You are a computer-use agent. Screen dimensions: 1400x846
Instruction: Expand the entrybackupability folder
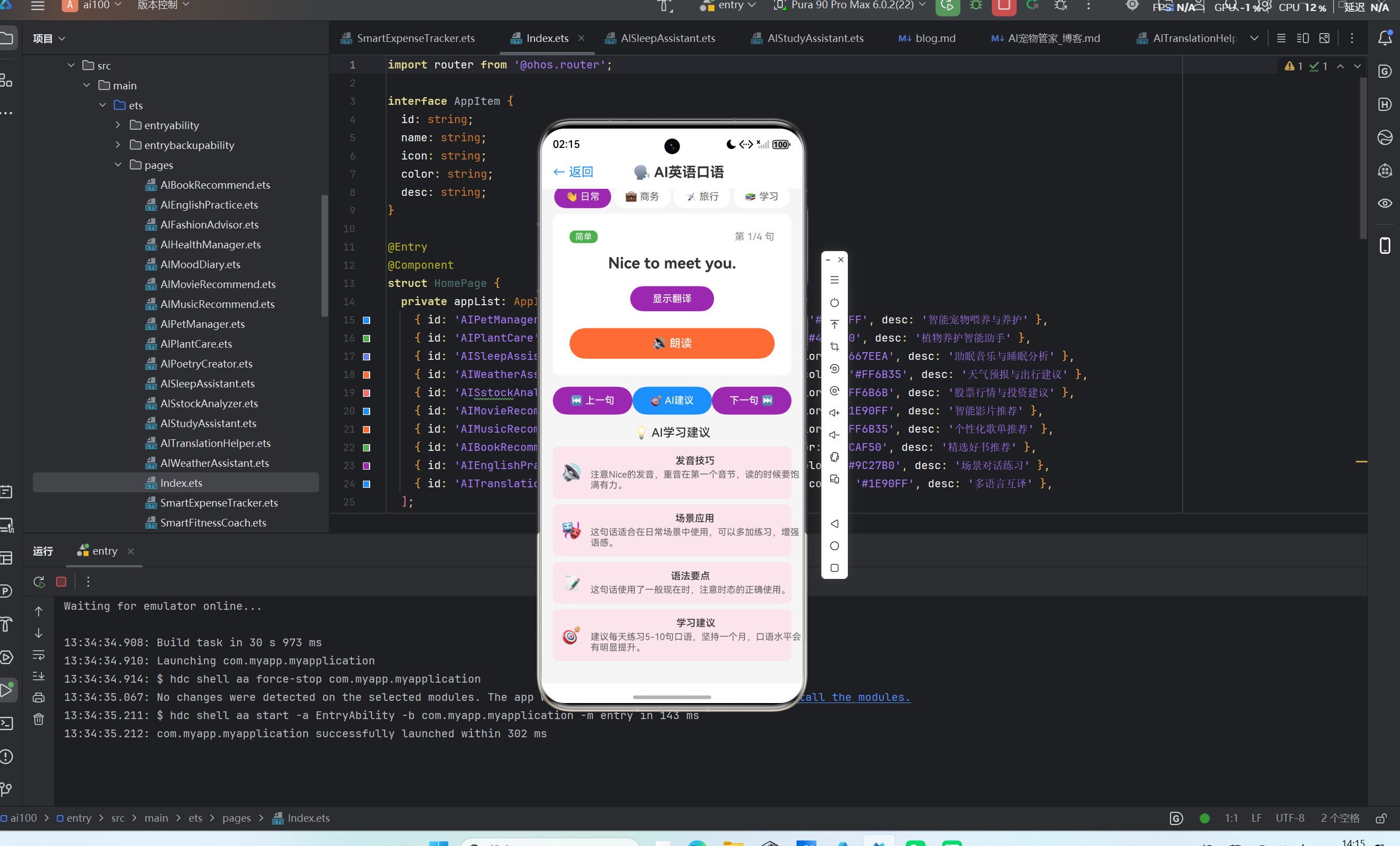(118, 145)
